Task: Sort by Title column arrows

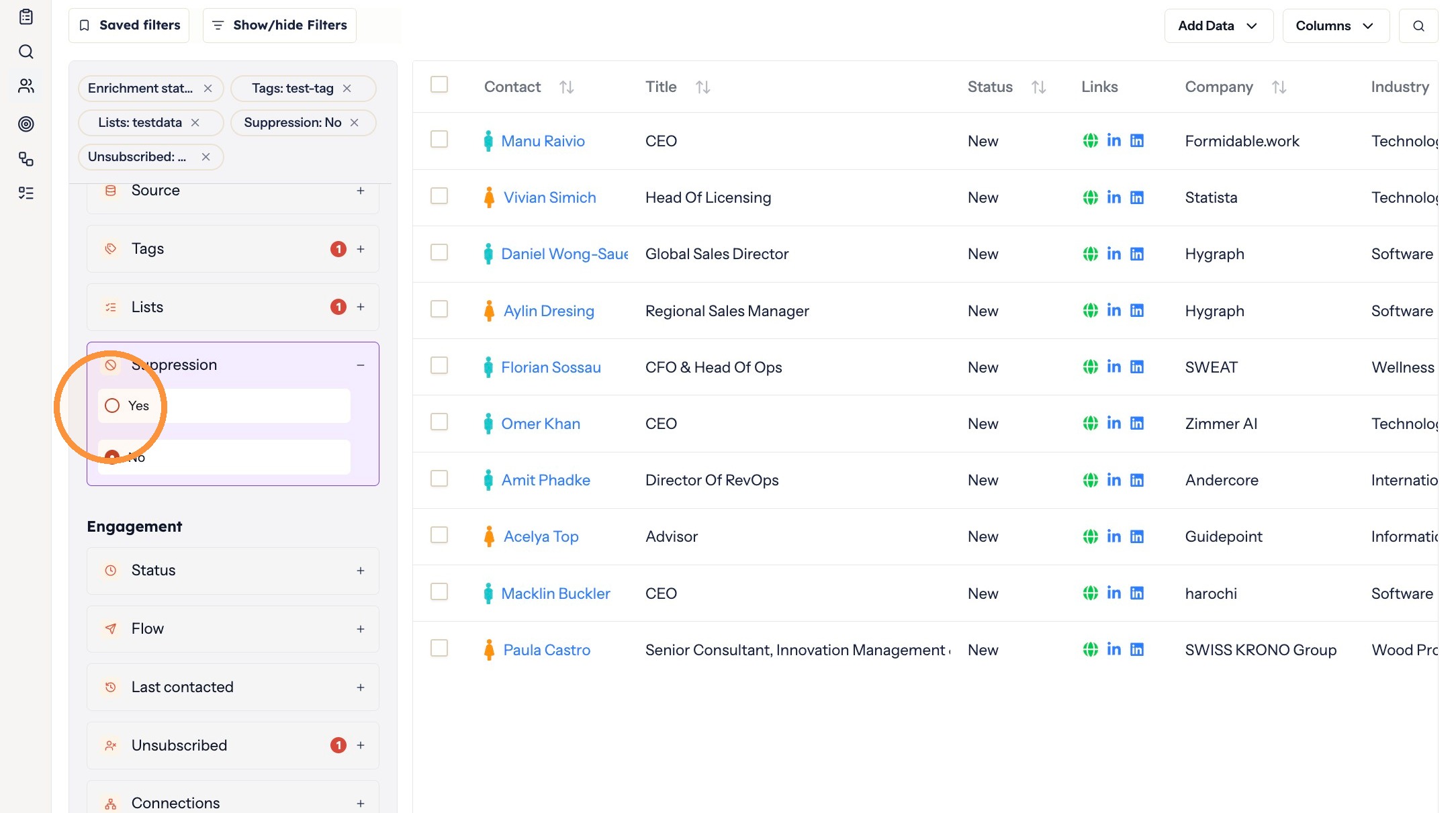Action: pyautogui.click(x=702, y=87)
